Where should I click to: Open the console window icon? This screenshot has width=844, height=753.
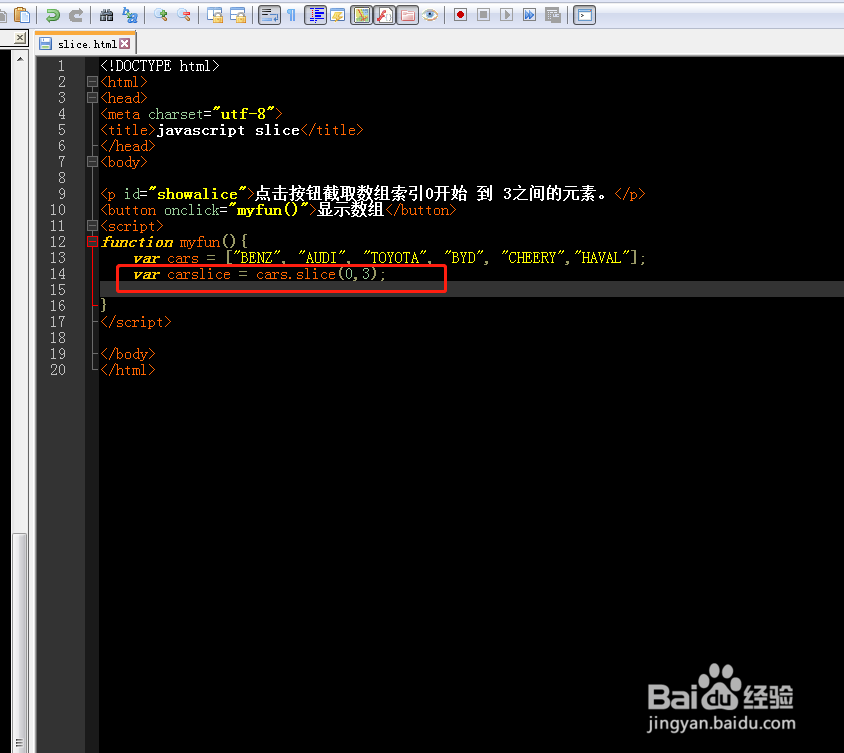(584, 15)
